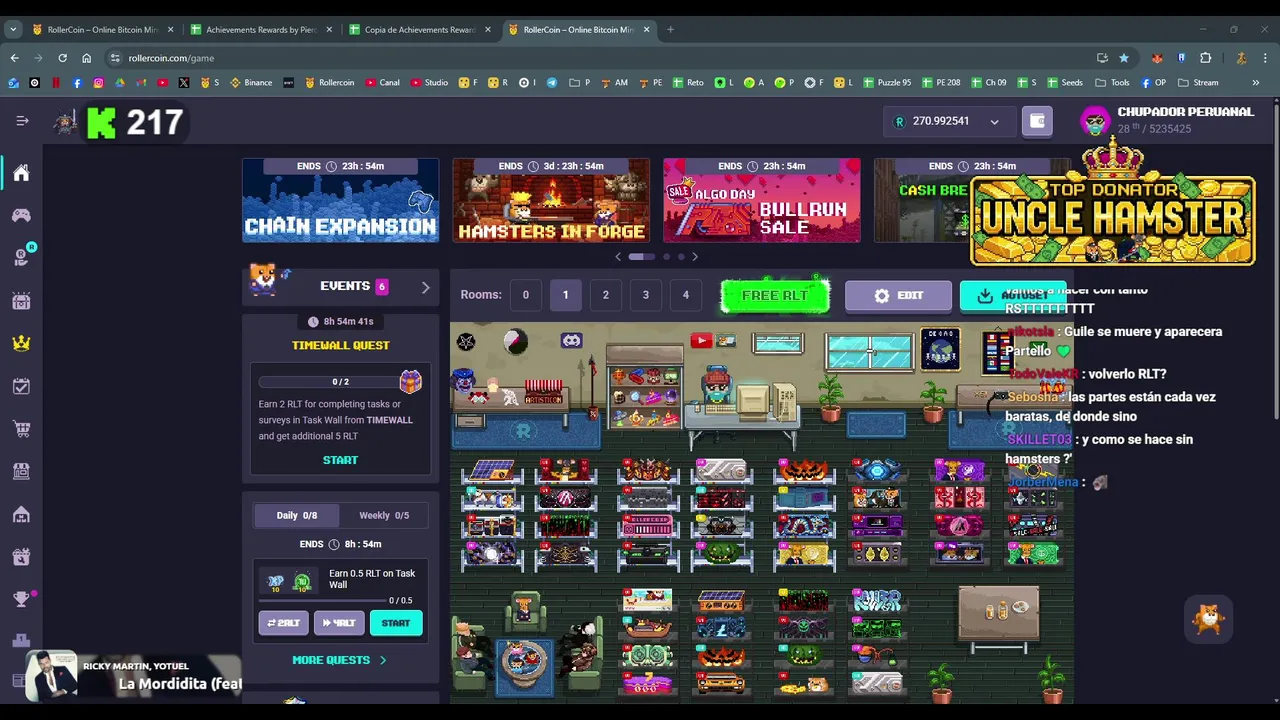Open the trophy sidebar icon
Screen dimensions: 1280x720
[x=21, y=599]
